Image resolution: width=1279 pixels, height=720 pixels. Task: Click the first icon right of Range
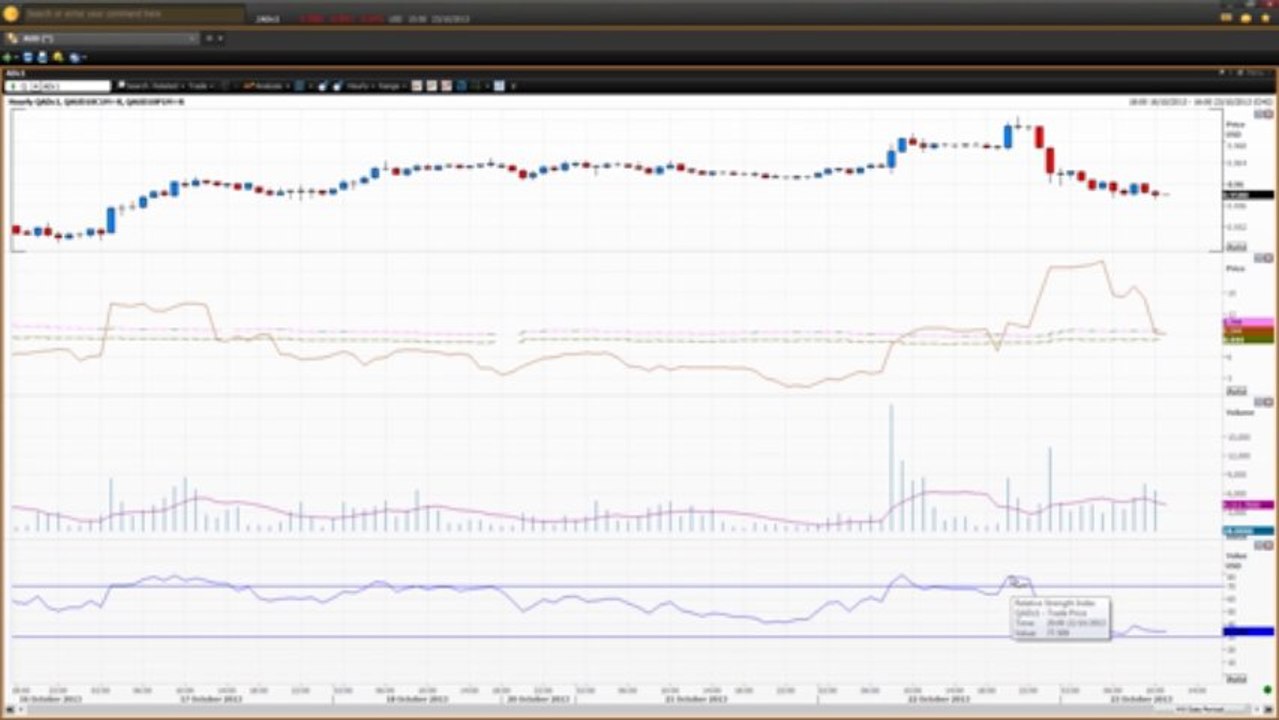pos(416,86)
